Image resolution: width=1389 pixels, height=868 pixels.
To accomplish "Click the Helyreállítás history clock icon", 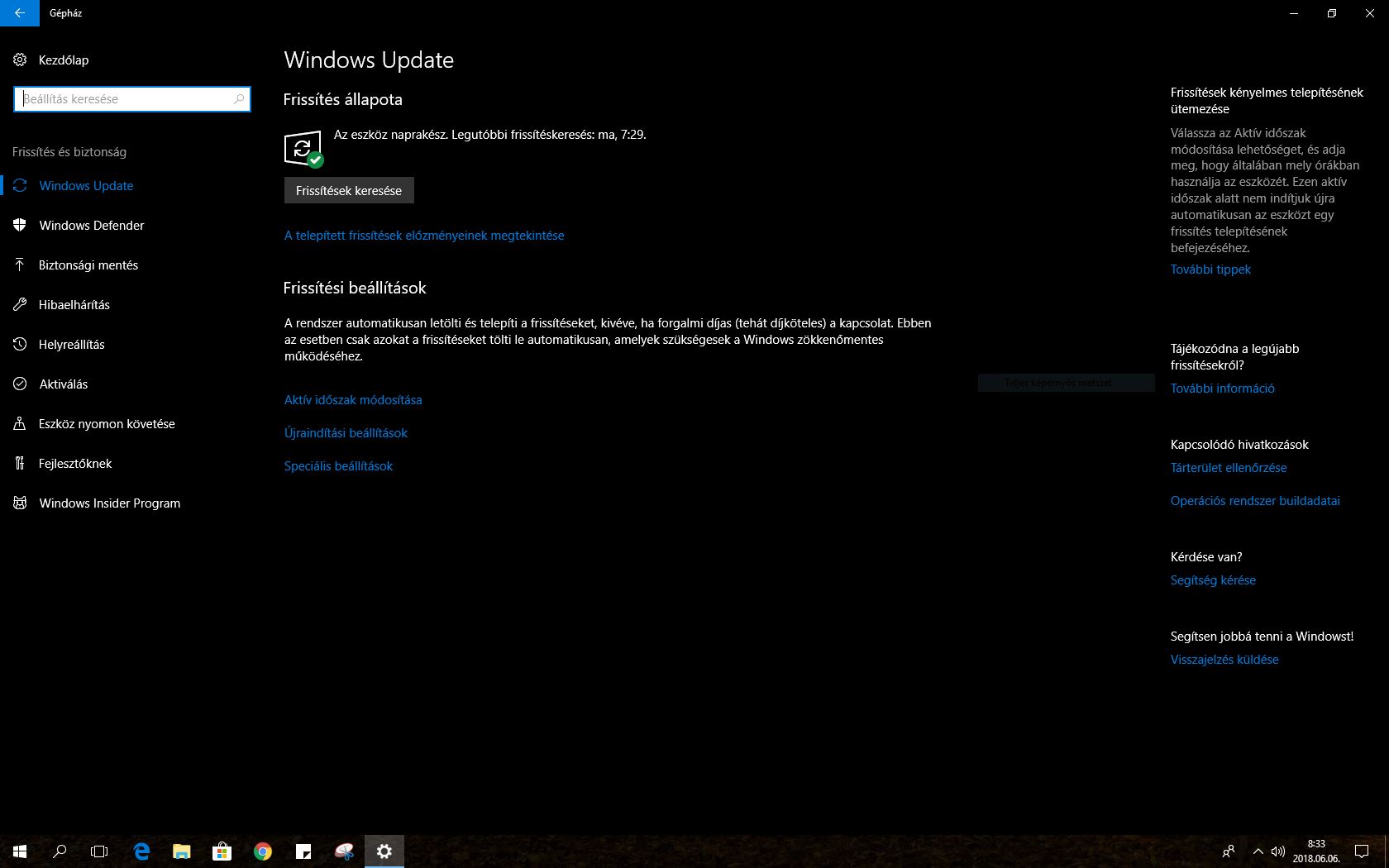I will click(x=20, y=345).
